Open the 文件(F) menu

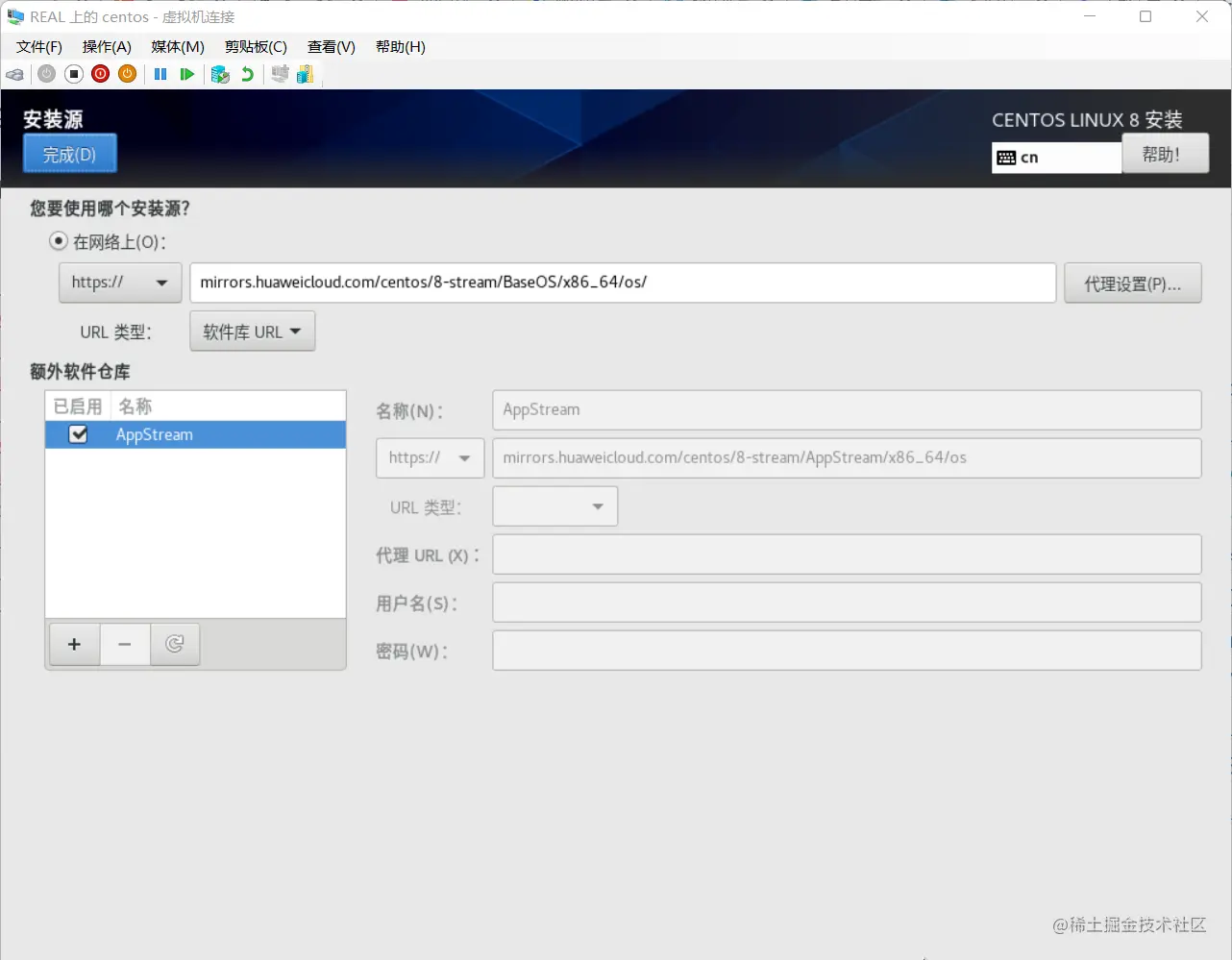click(x=39, y=47)
